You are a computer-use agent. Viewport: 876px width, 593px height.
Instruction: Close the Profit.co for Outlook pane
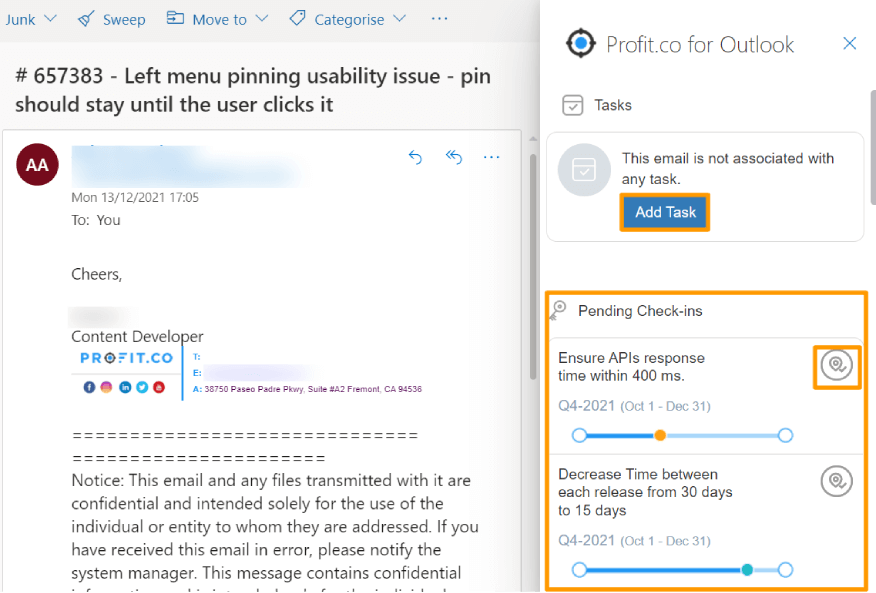tap(850, 44)
